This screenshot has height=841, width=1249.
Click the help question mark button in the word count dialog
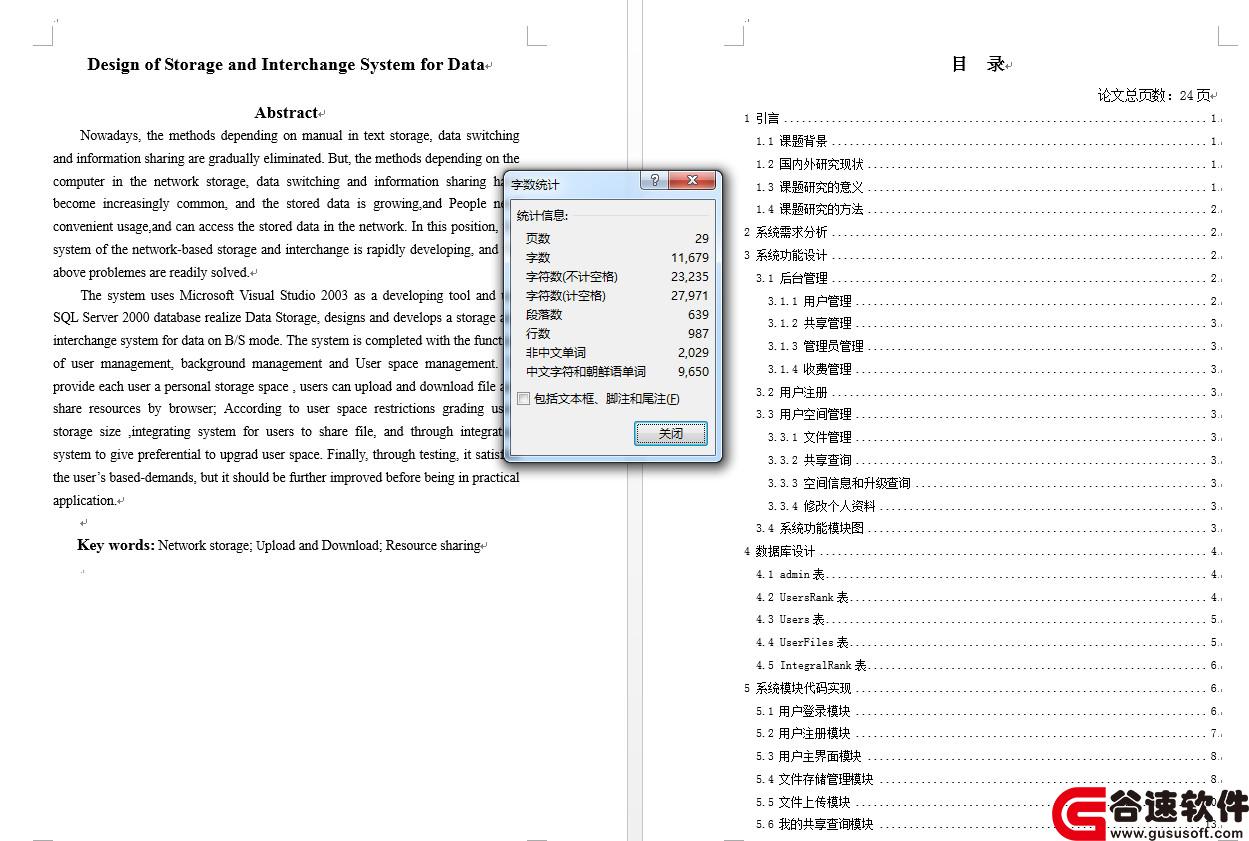[655, 180]
